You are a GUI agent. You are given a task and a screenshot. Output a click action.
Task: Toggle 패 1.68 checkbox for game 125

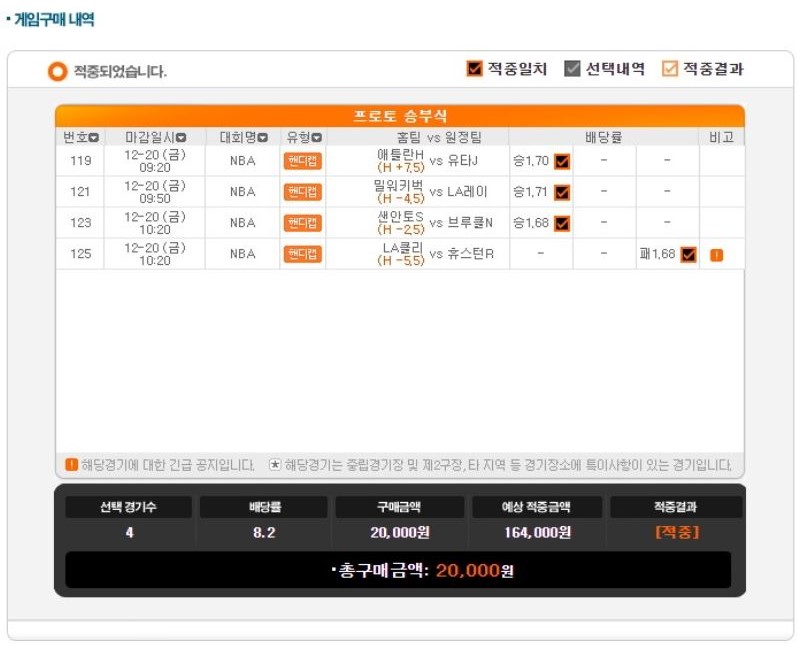click(689, 254)
